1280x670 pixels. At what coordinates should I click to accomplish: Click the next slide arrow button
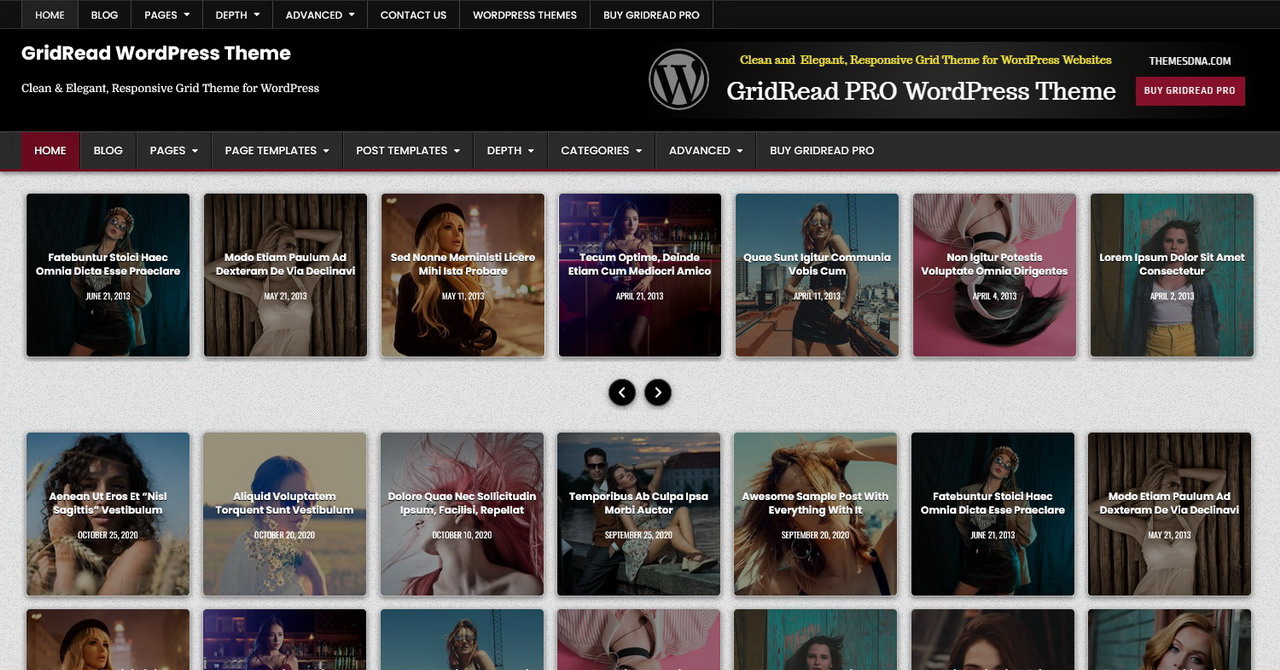tap(657, 392)
